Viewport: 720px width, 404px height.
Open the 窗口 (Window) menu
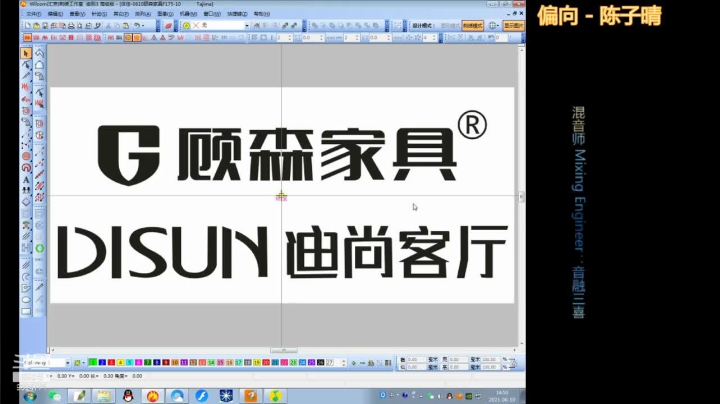(x=212, y=14)
